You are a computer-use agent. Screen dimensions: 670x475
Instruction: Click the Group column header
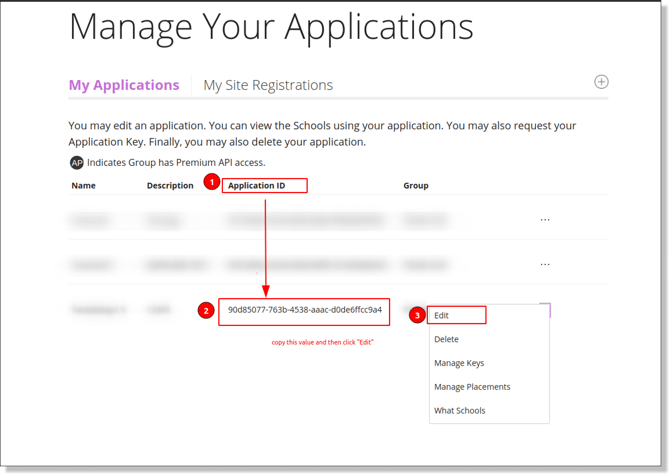coord(416,185)
